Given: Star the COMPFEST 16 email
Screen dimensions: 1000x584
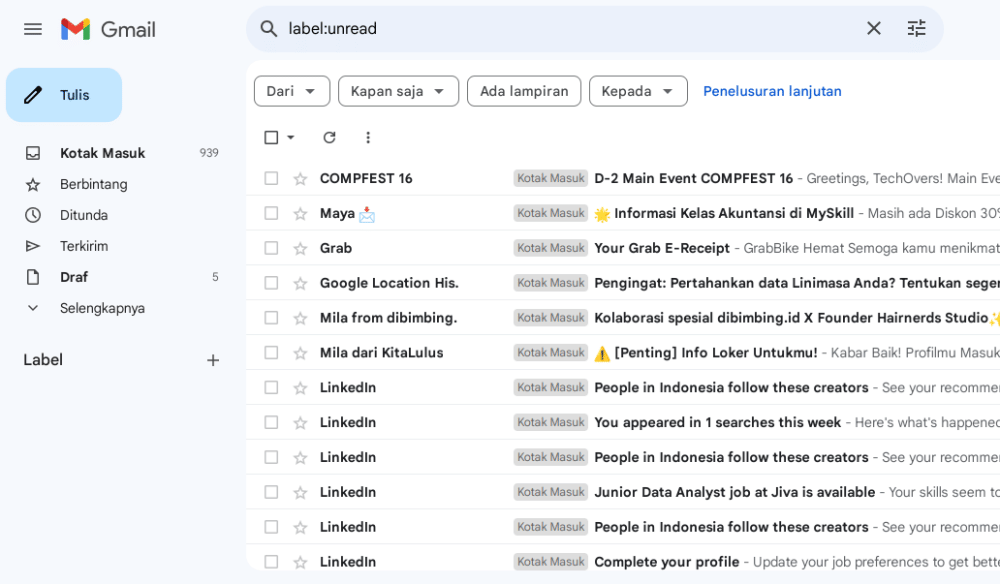Looking at the screenshot, I should [300, 179].
